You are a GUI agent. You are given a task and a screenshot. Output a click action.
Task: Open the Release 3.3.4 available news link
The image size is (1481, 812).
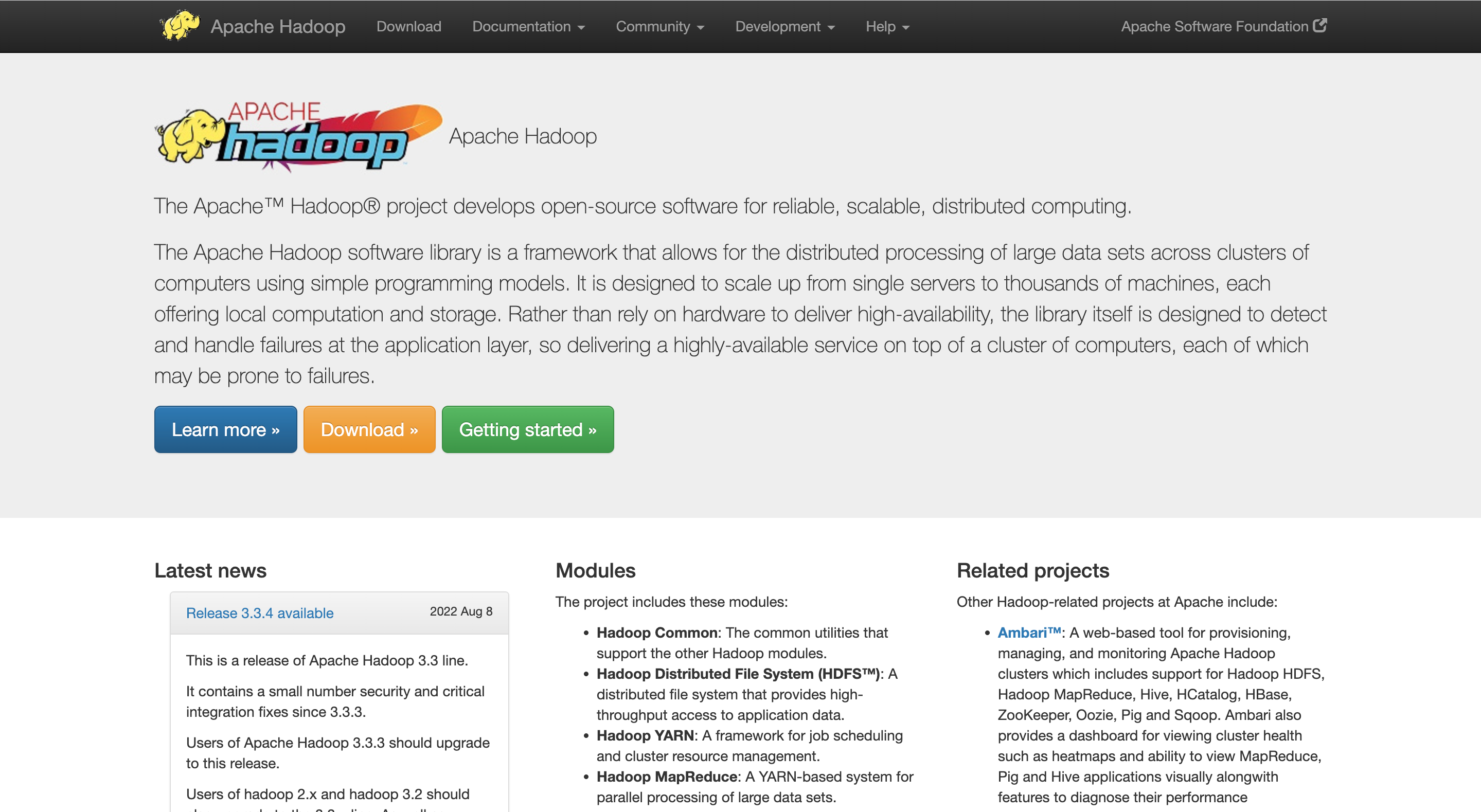coord(259,612)
